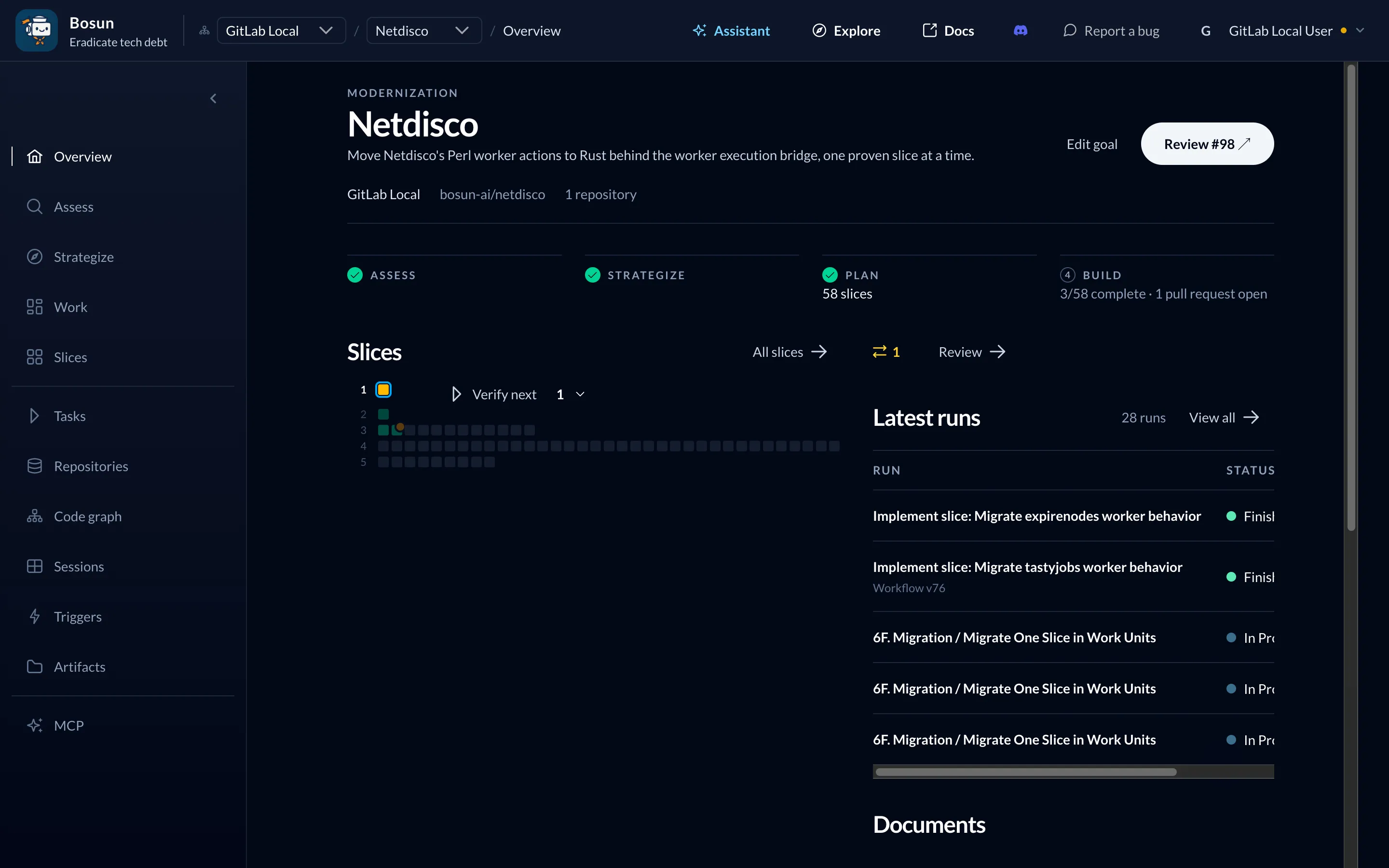Click Report a bug
Image resolution: width=1389 pixels, height=868 pixels.
point(1111,30)
